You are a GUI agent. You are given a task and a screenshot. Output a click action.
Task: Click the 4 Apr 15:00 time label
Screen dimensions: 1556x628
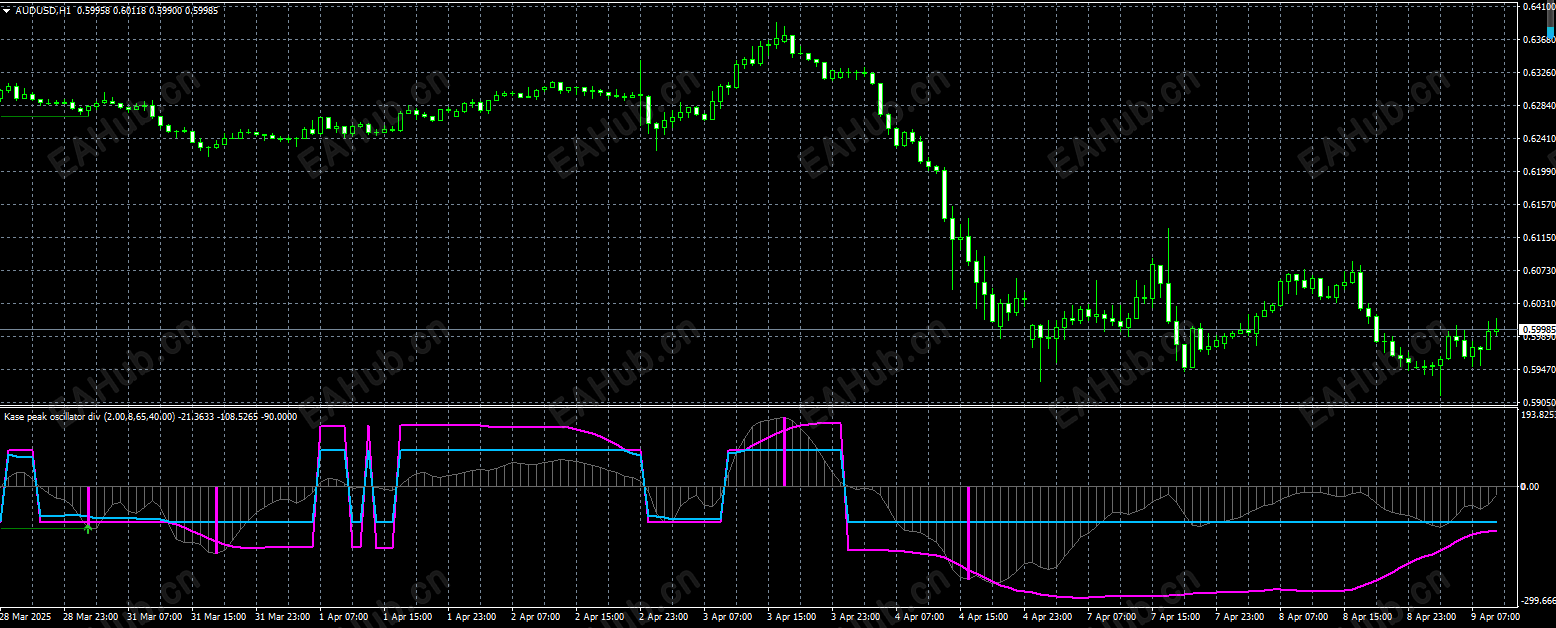click(x=984, y=617)
